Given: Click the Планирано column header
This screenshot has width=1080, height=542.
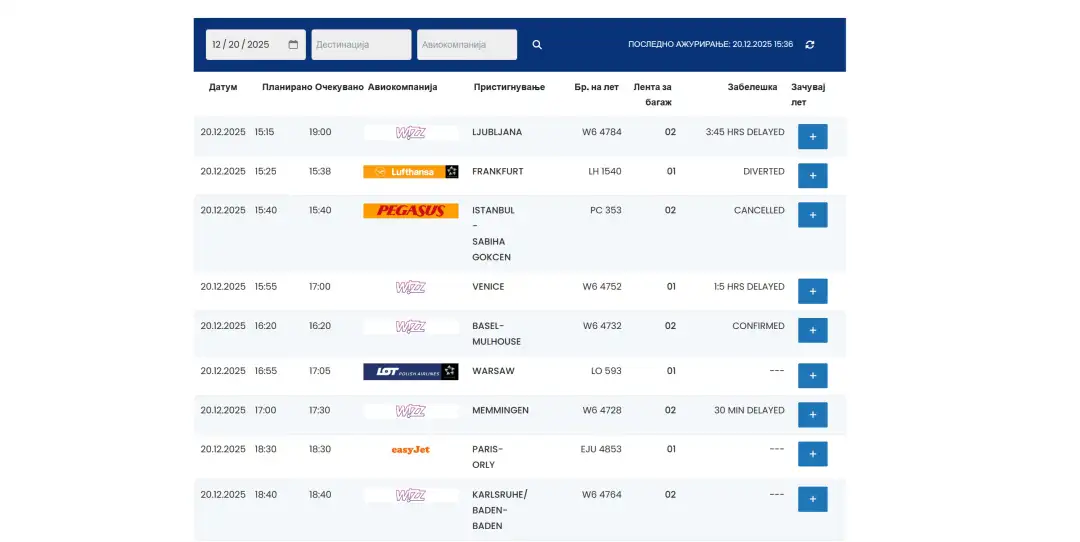Looking at the screenshot, I should click(287, 87).
